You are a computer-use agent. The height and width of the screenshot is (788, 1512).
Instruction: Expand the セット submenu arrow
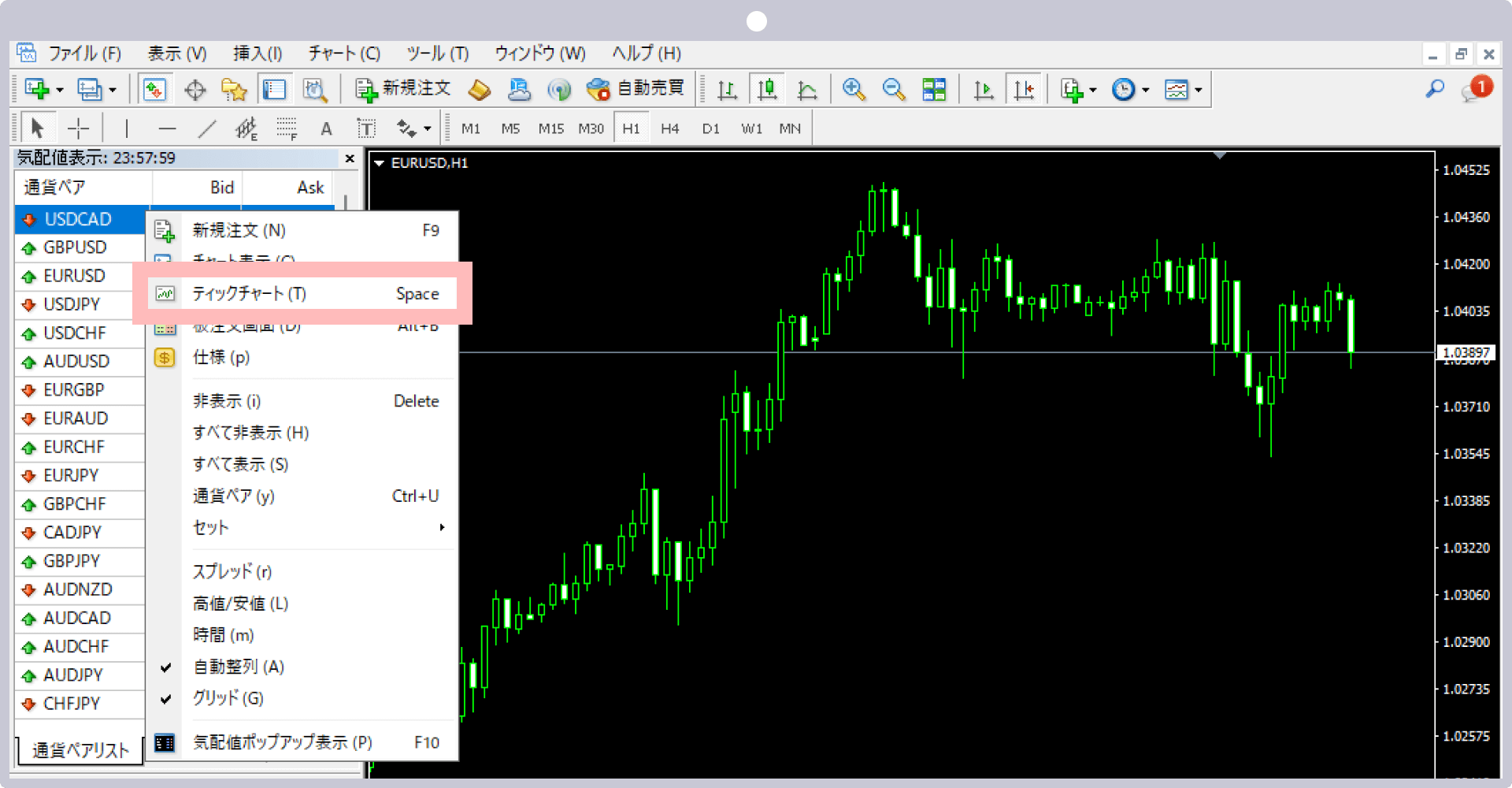(x=442, y=527)
